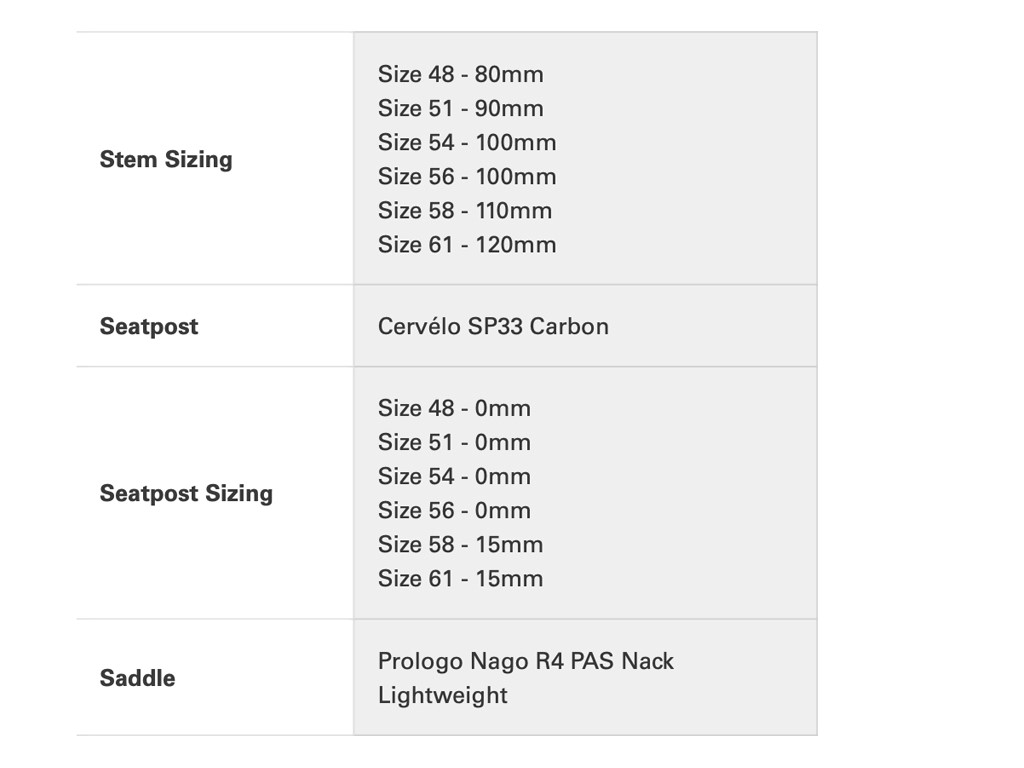Select the Size 54 - 100mm stem line
Viewport: 1024px width, 768px height.
click(467, 143)
